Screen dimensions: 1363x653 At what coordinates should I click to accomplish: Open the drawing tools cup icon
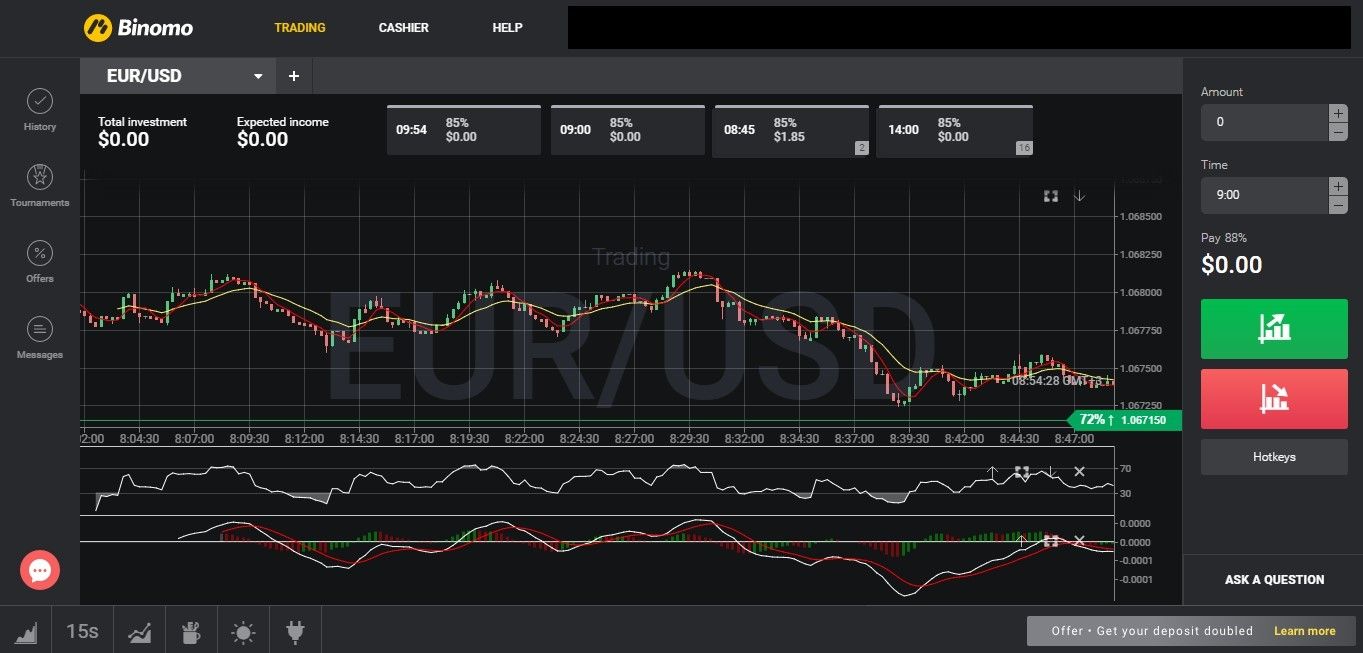(192, 632)
